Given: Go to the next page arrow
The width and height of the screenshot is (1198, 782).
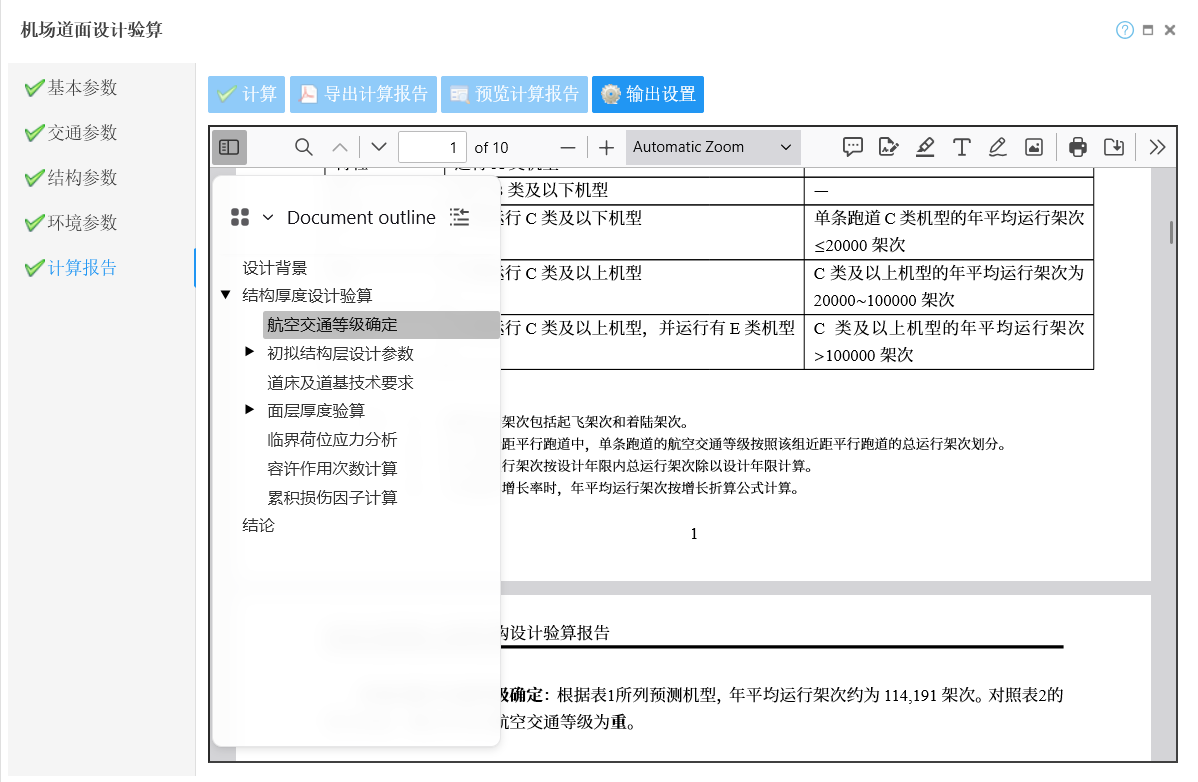Looking at the screenshot, I should click(378, 147).
